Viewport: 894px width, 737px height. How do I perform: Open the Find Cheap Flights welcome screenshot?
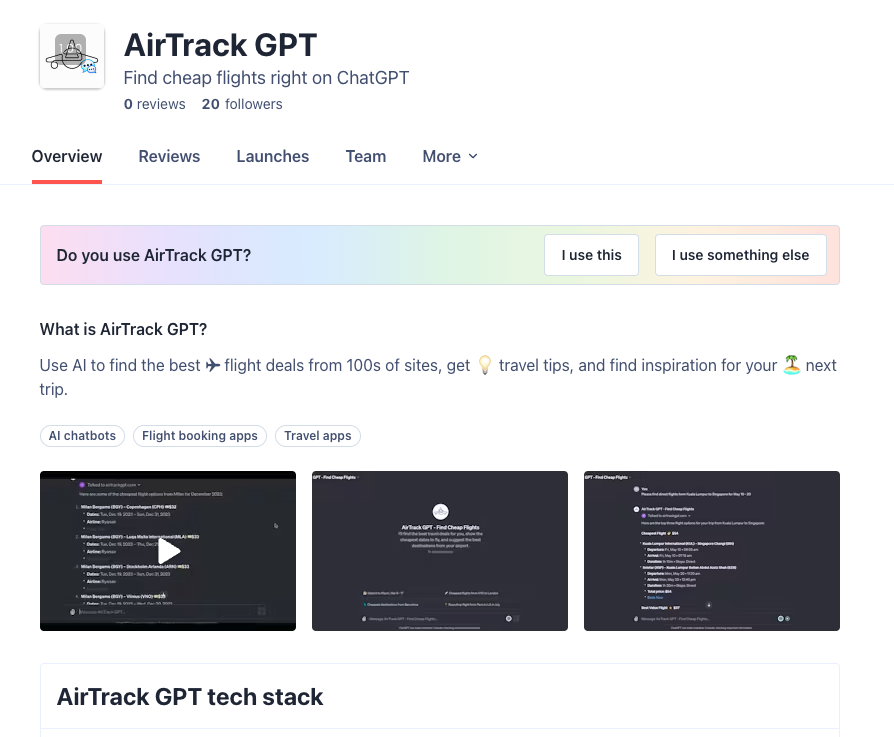(440, 551)
